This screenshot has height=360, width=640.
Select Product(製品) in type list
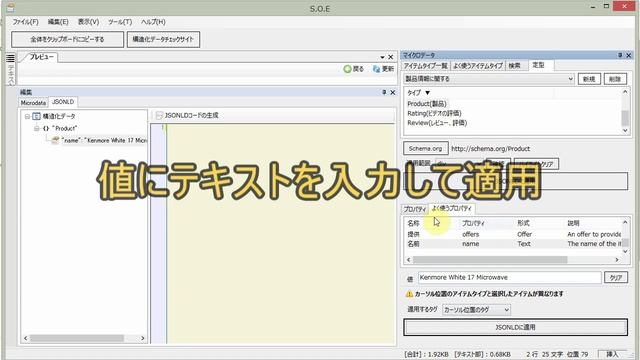tap(427, 104)
